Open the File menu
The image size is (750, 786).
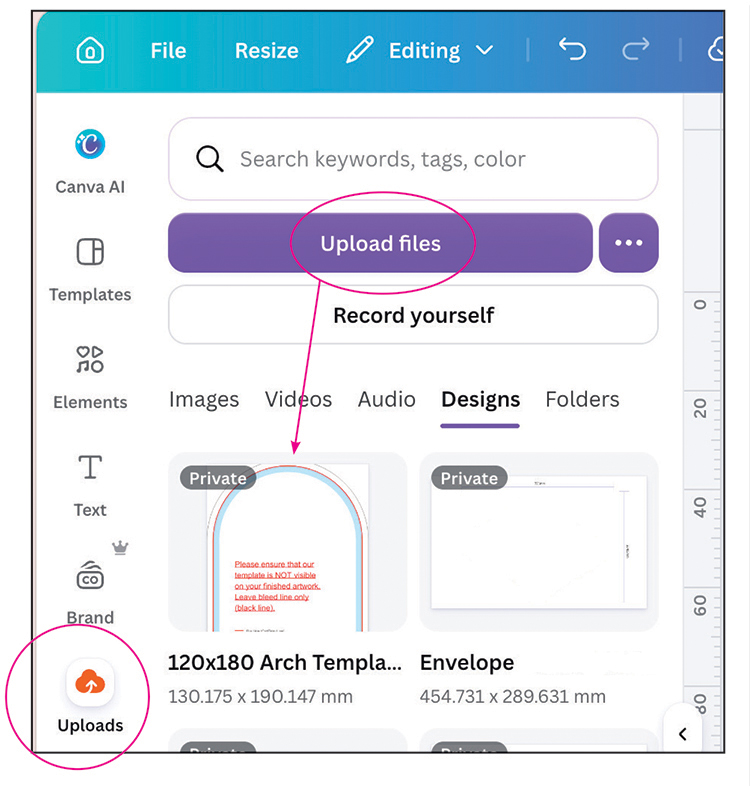coord(168,51)
